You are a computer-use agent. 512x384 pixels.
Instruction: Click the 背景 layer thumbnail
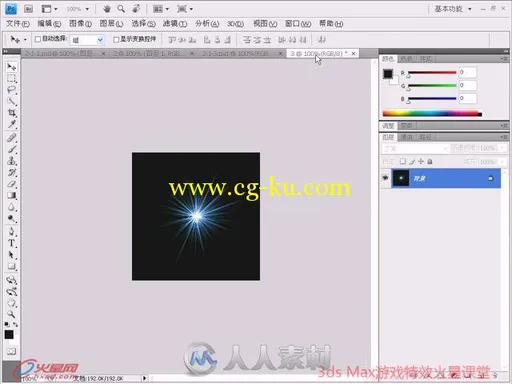(401, 178)
